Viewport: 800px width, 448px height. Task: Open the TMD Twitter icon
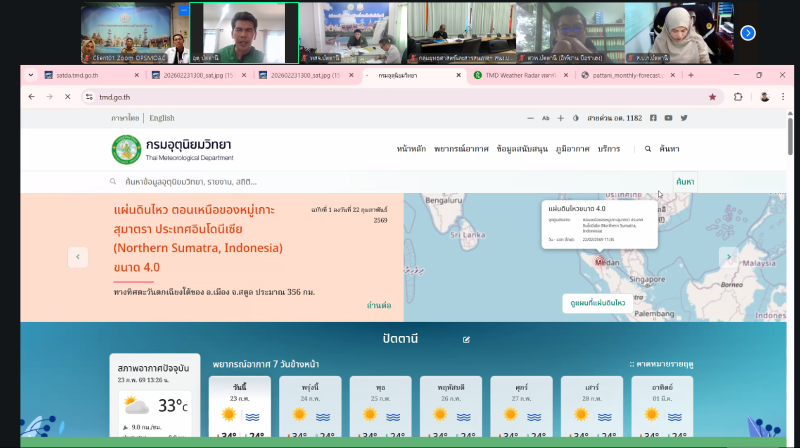tap(684, 118)
